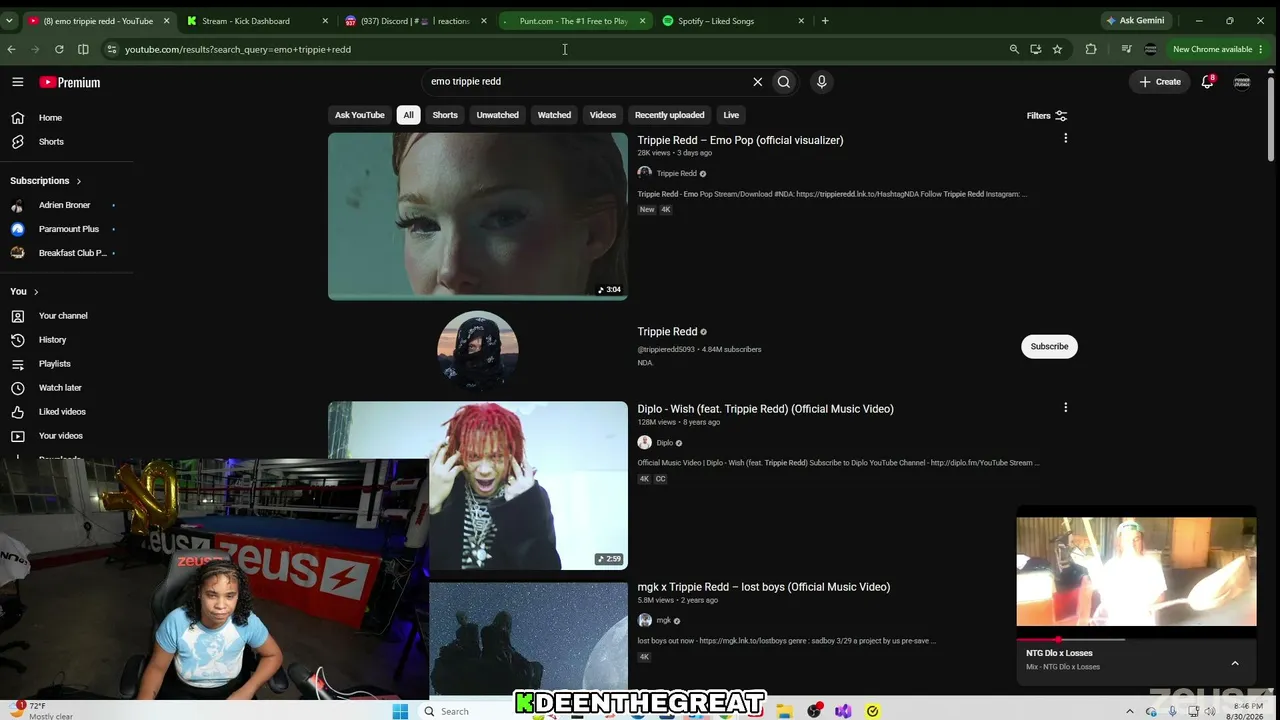Select the Live filter chip
This screenshot has height=720, width=1280.
coord(731,115)
